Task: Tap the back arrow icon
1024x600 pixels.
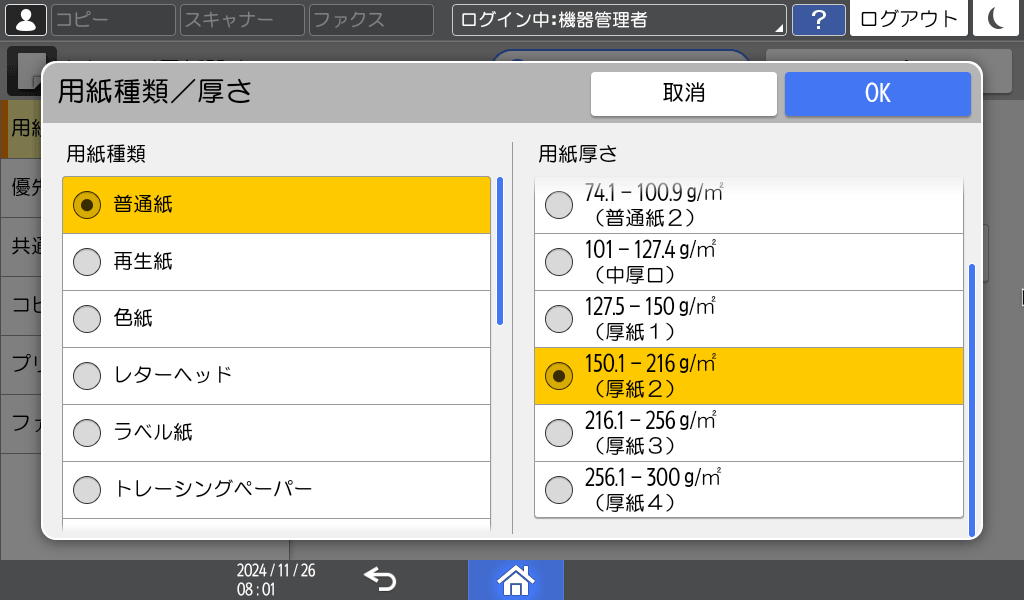Action: click(x=380, y=579)
